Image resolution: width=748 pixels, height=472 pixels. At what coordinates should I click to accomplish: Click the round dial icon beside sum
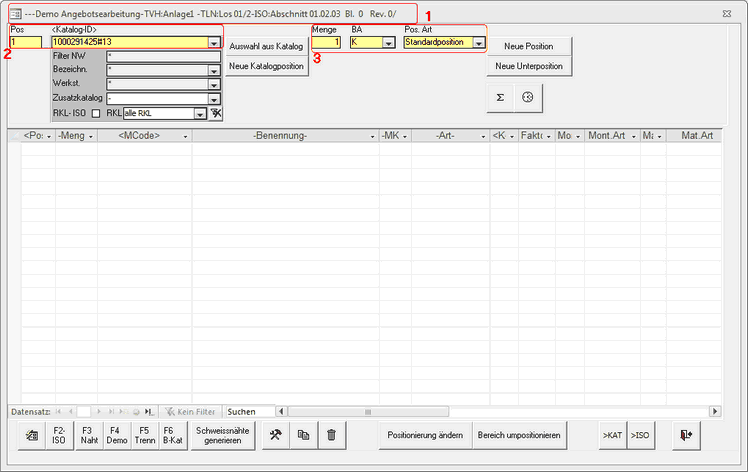tap(526, 98)
